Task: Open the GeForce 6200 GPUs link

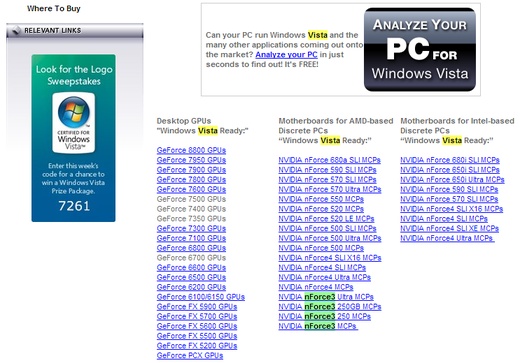Action: tap(191, 287)
